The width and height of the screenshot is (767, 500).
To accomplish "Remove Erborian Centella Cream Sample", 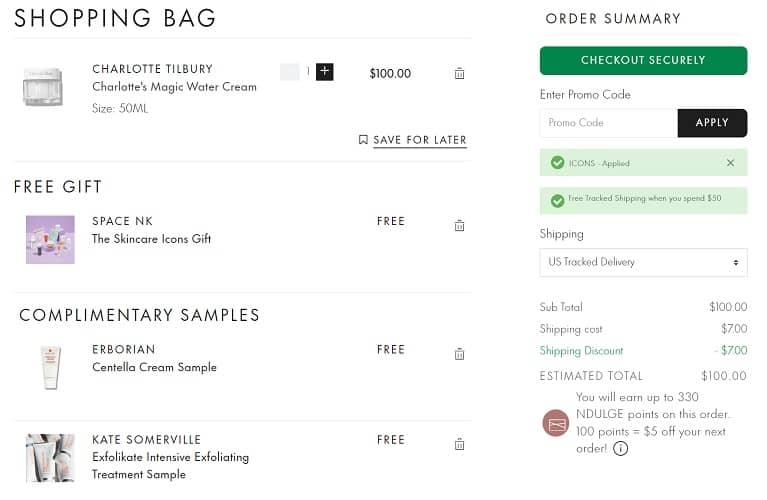I will [x=459, y=353].
